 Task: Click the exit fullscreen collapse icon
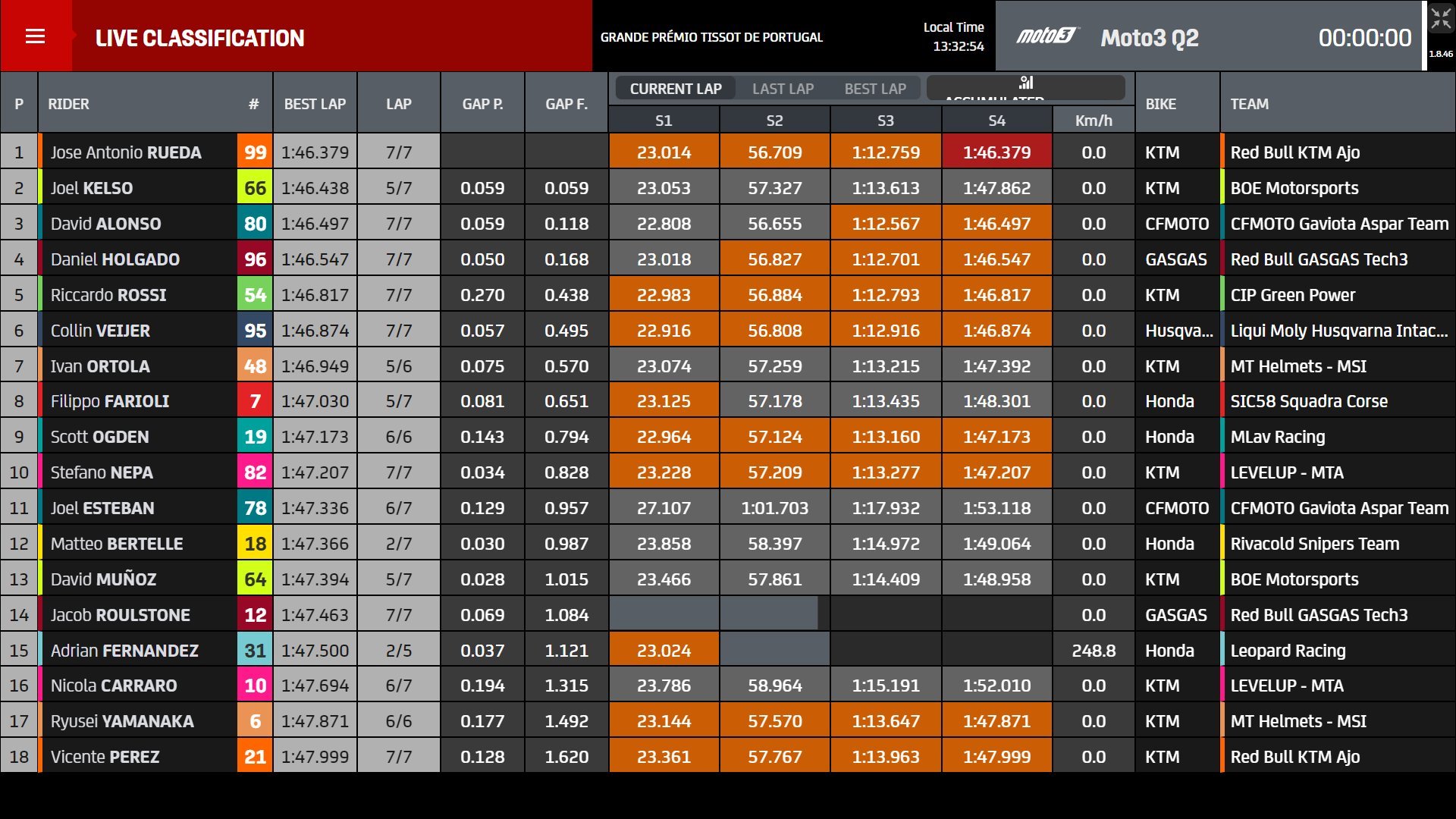1440,20
